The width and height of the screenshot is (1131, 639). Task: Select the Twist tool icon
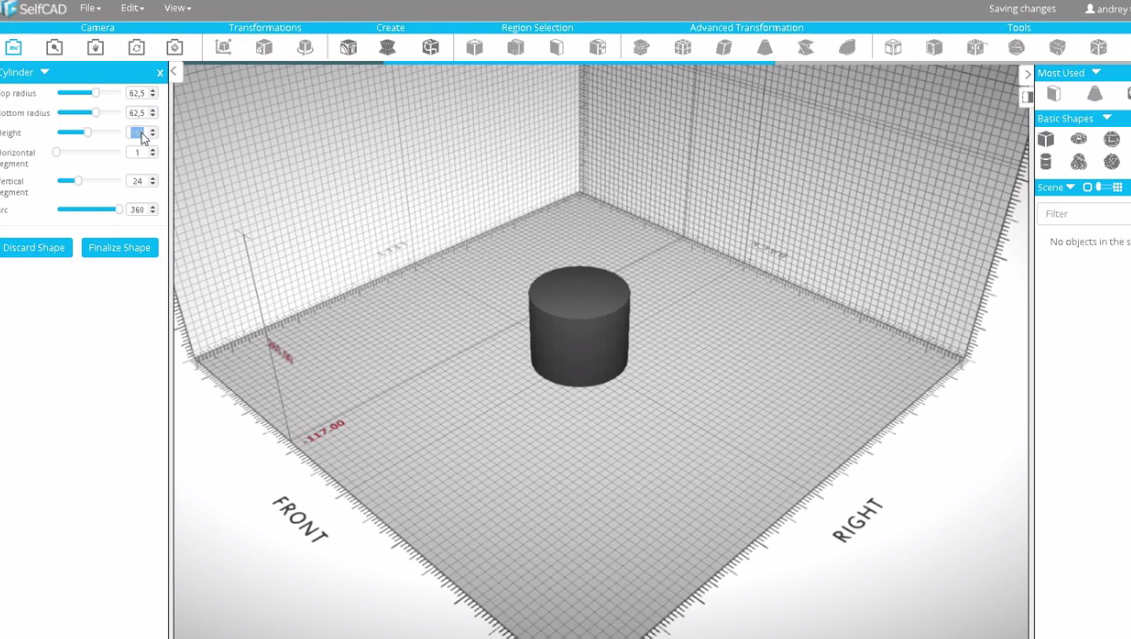(806, 48)
